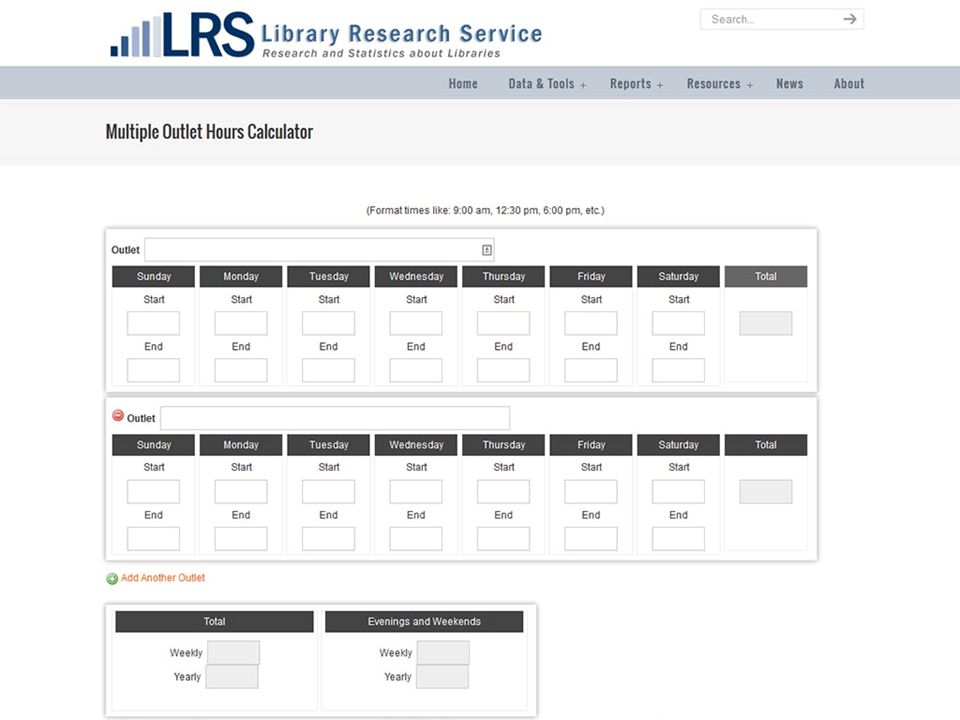Open the News page
The height and width of the screenshot is (720, 960).
pos(789,84)
